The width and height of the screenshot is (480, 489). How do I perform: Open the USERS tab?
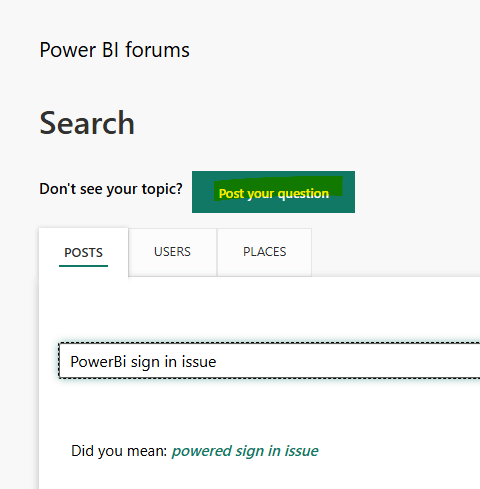[172, 252]
